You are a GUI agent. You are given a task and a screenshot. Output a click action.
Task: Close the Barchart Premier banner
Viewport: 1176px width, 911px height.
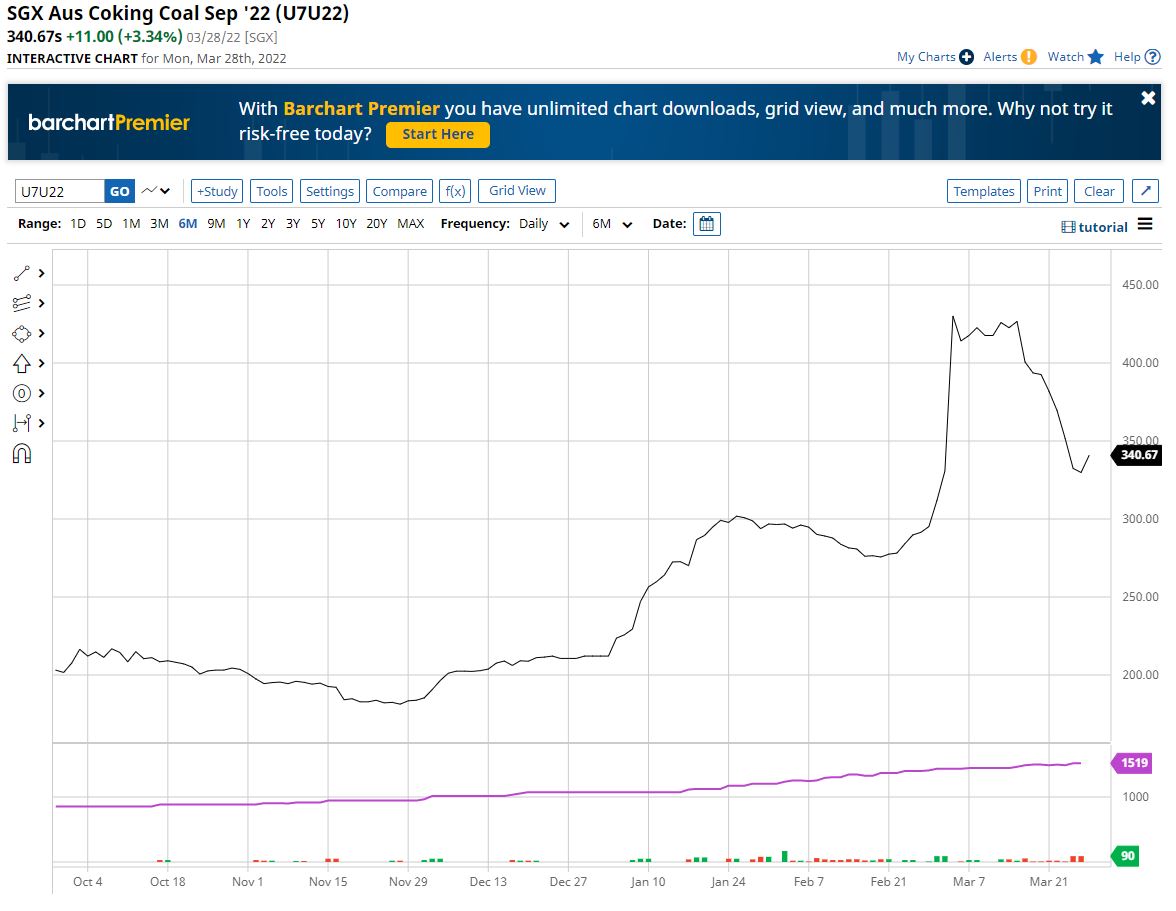point(1148,98)
